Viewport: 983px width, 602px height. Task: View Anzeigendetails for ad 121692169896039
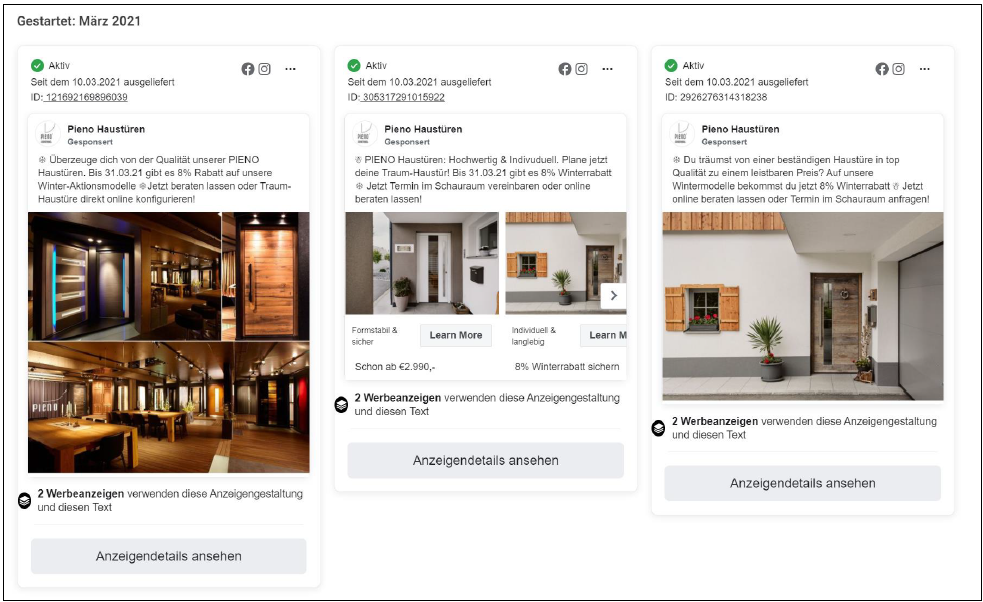click(x=169, y=556)
